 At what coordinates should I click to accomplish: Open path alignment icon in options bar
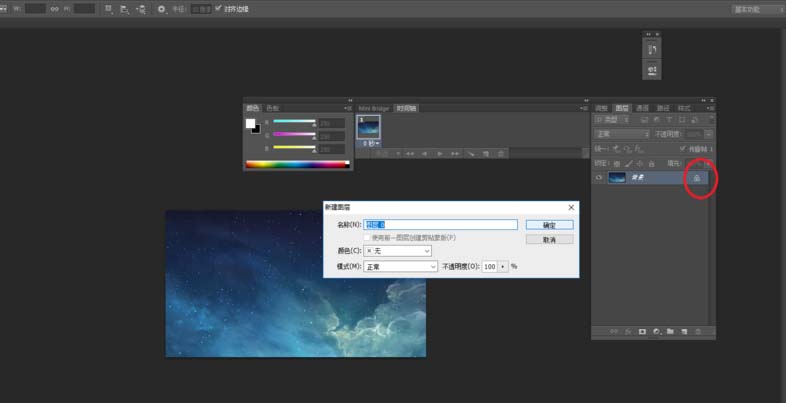tap(124, 9)
